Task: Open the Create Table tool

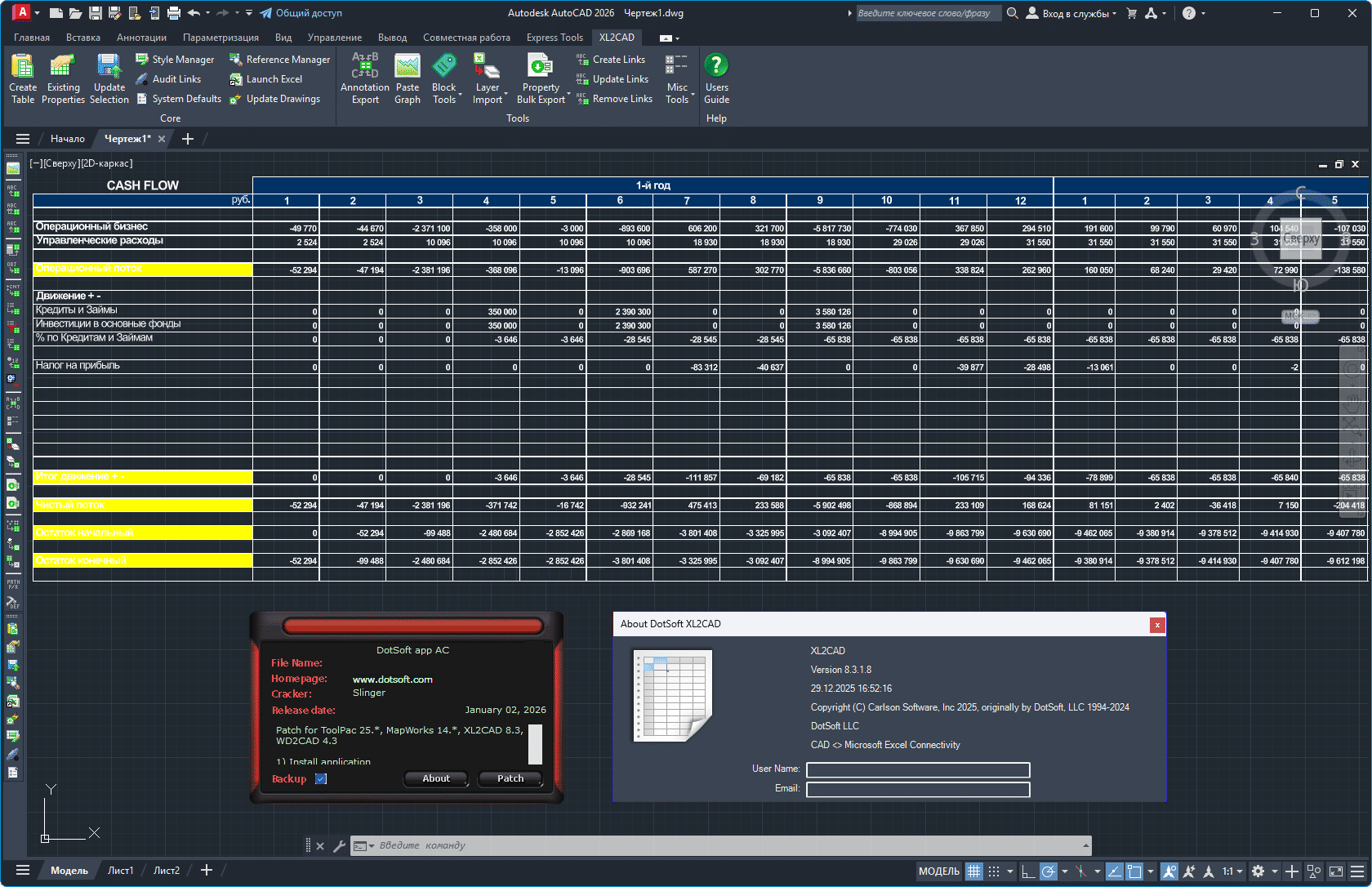Action: click(22, 78)
